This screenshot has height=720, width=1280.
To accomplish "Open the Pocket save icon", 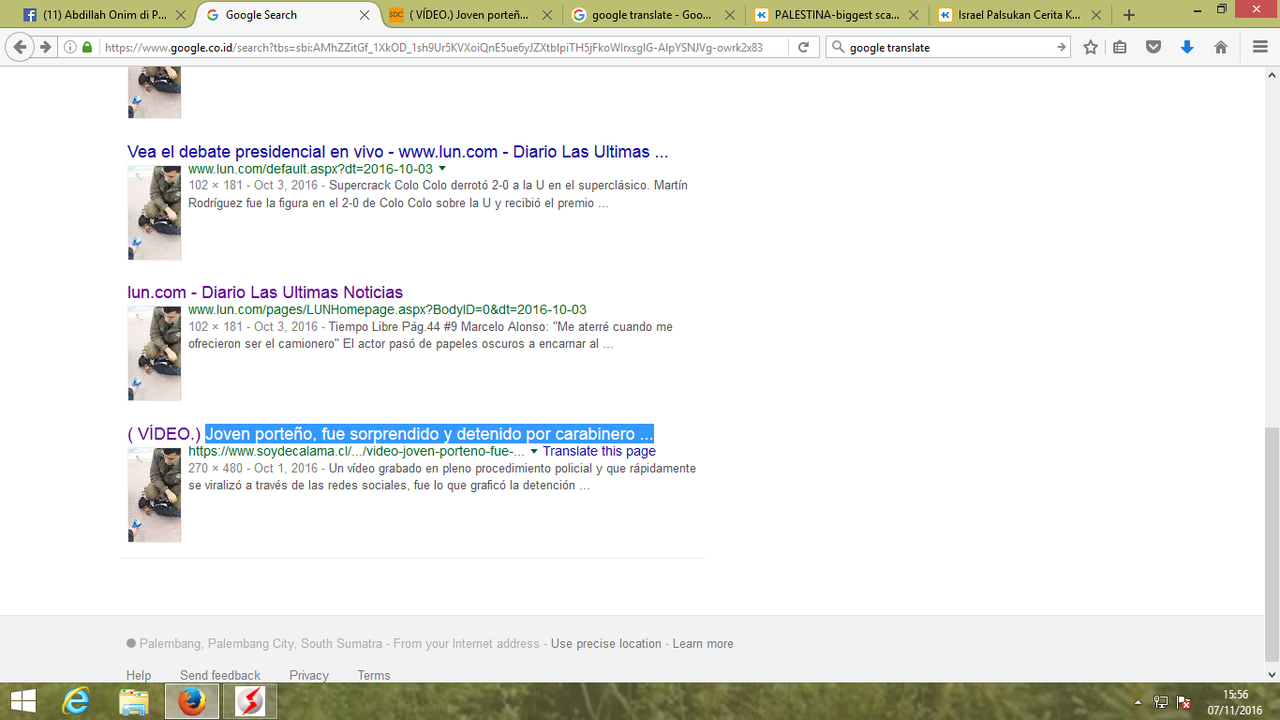I will tap(1154, 47).
